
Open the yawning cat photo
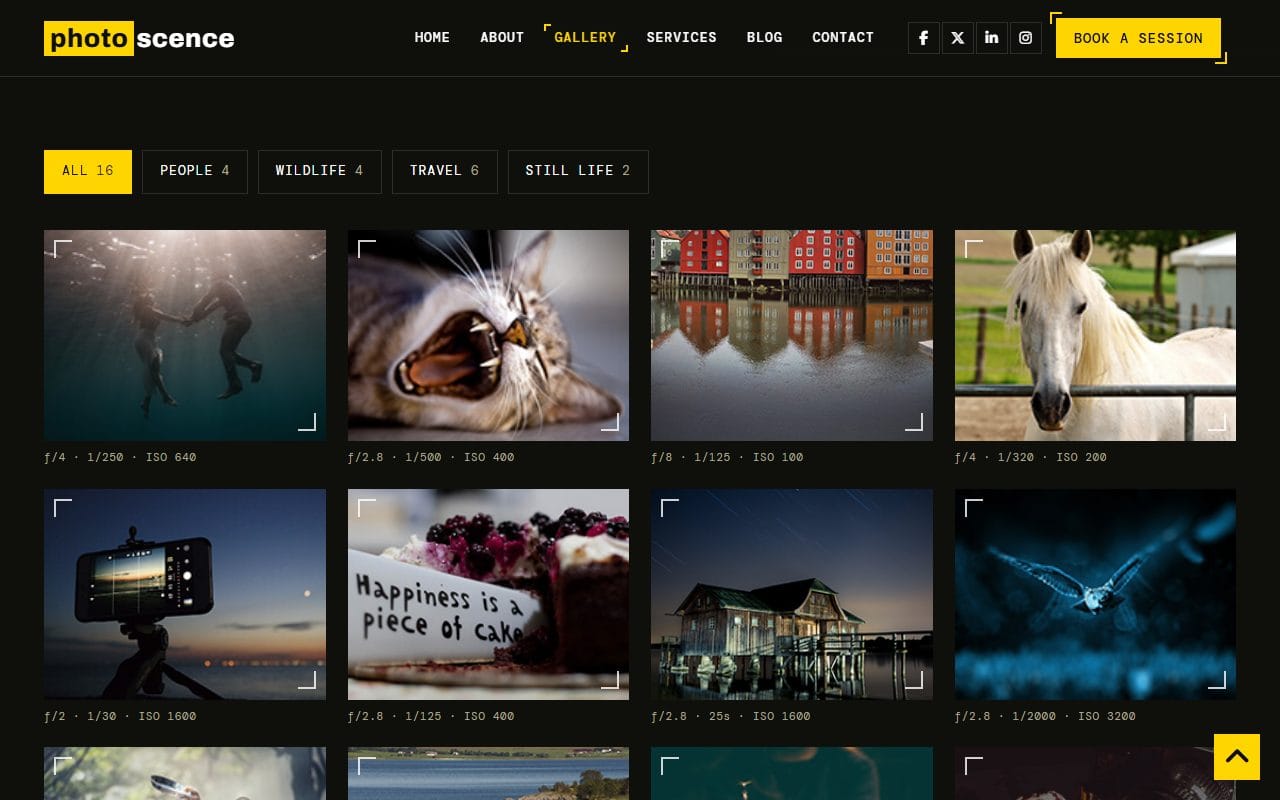[x=488, y=335]
